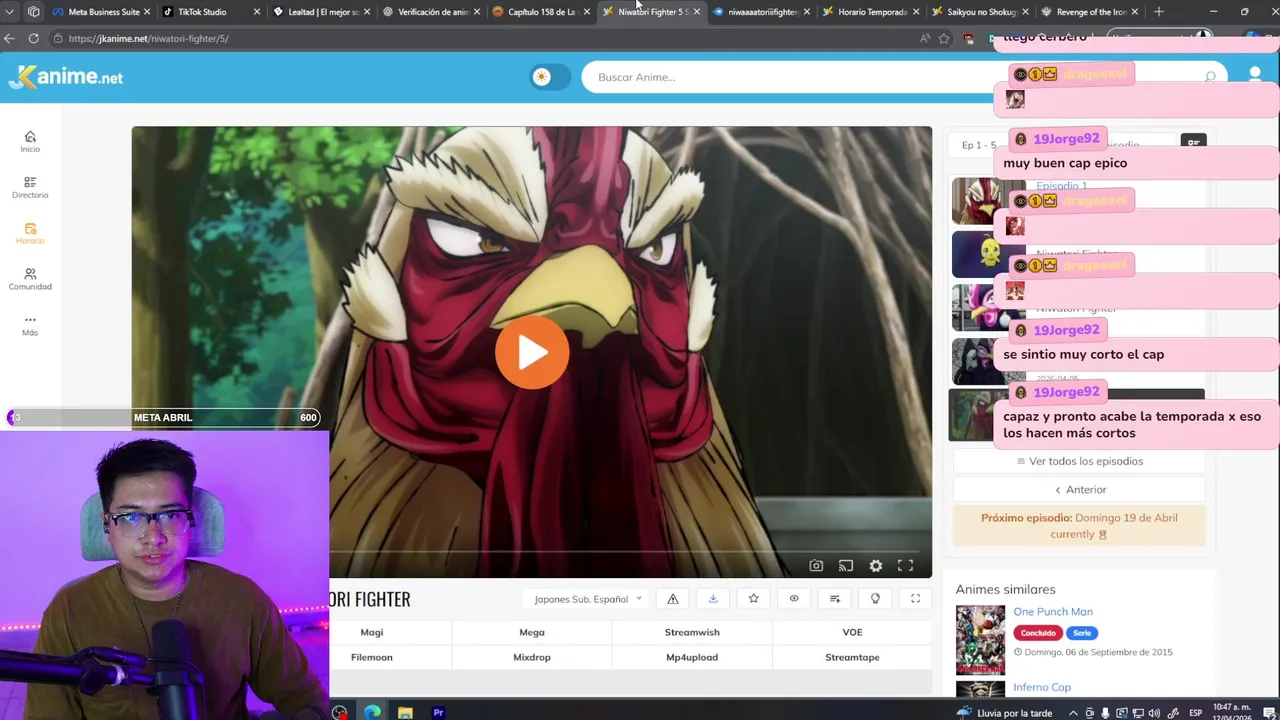Select the Streamwish server

coord(692,632)
